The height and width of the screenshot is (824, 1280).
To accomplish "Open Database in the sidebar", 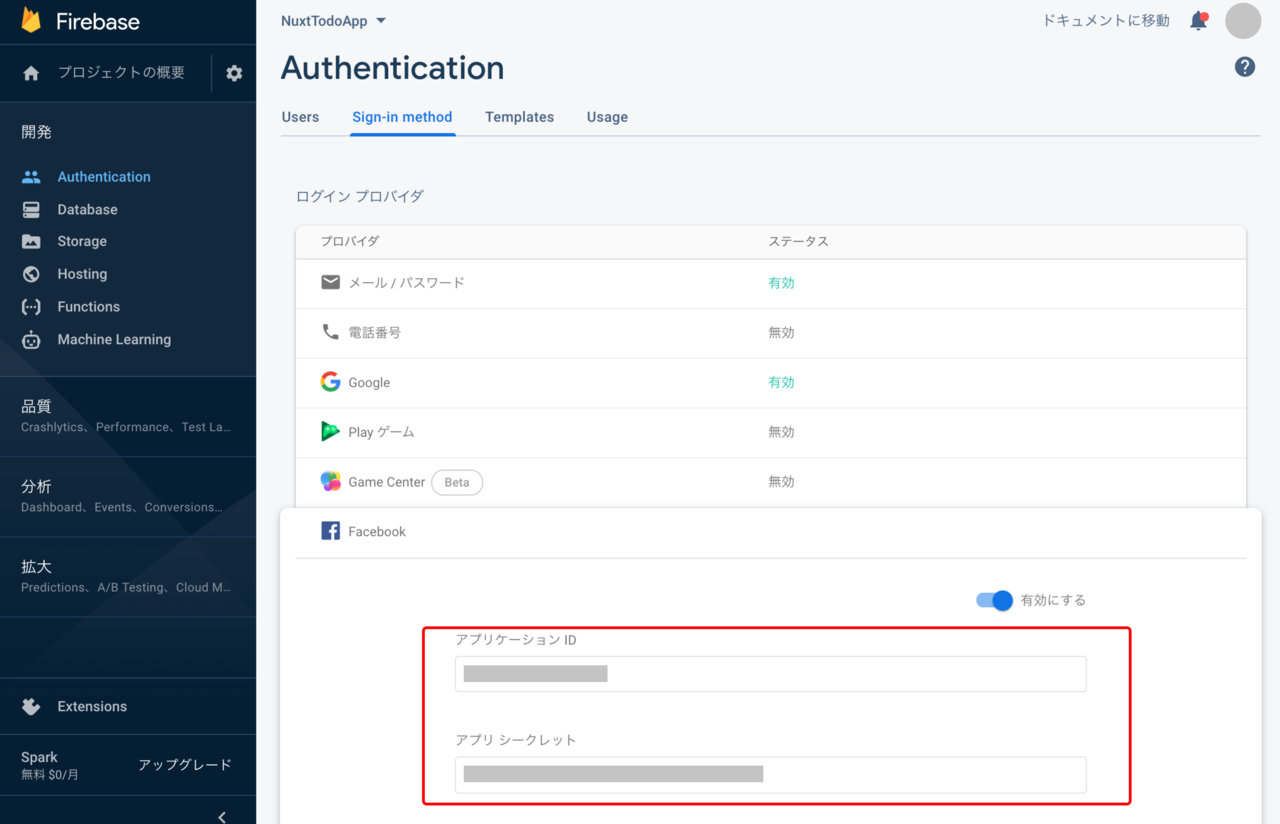I will click(87, 210).
